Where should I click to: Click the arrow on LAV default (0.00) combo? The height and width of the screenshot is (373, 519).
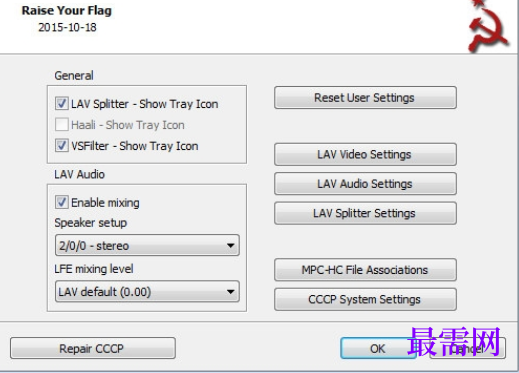[230, 292]
